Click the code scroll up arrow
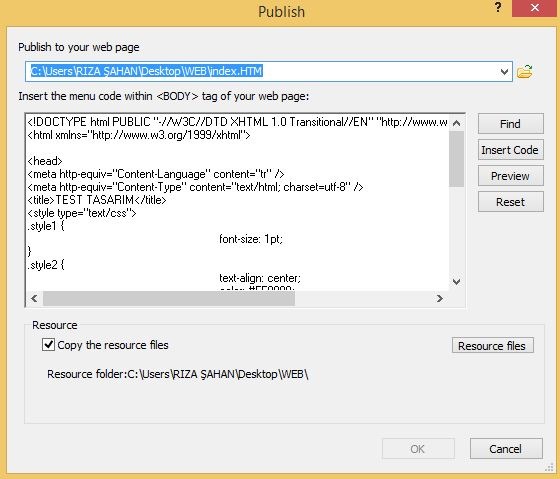 point(456,123)
